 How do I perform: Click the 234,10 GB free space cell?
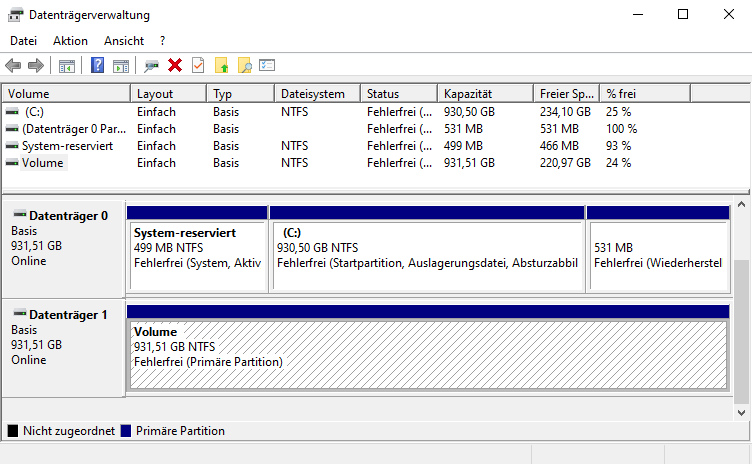pyautogui.click(x=565, y=112)
